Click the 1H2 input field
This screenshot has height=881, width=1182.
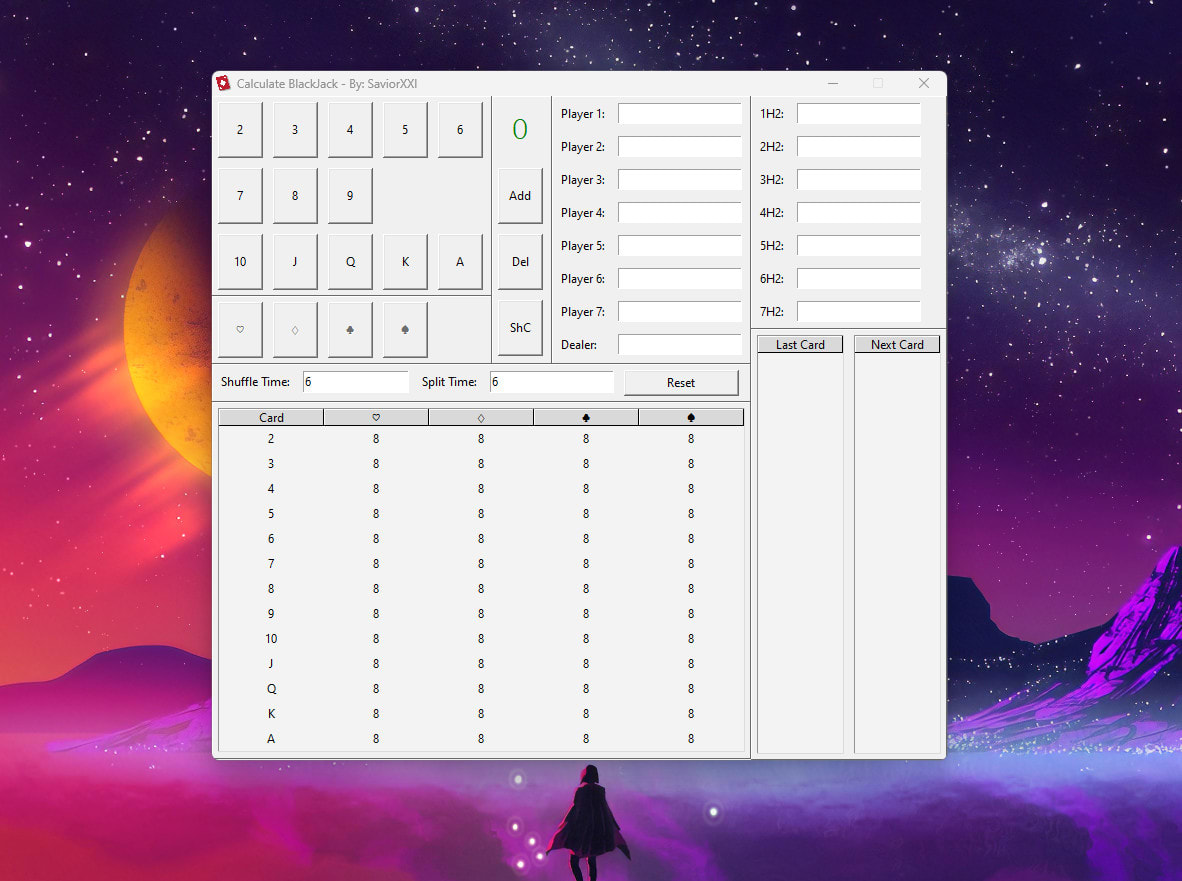pos(859,114)
